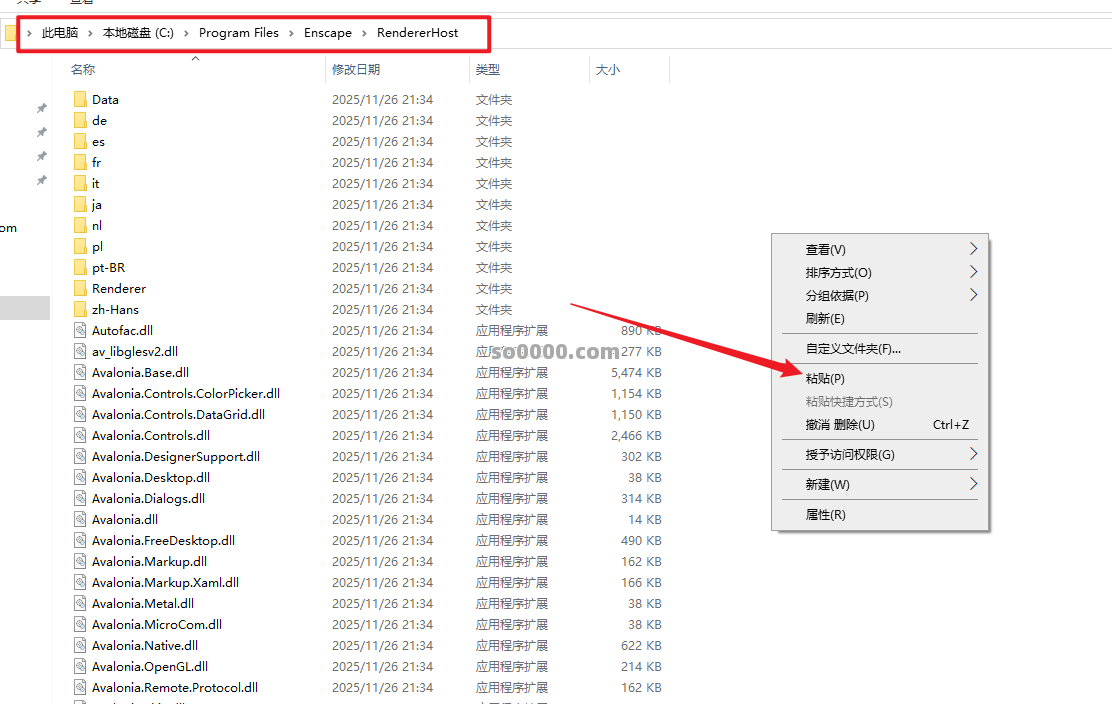Toggle sort order on the 名称 column

pos(82,69)
